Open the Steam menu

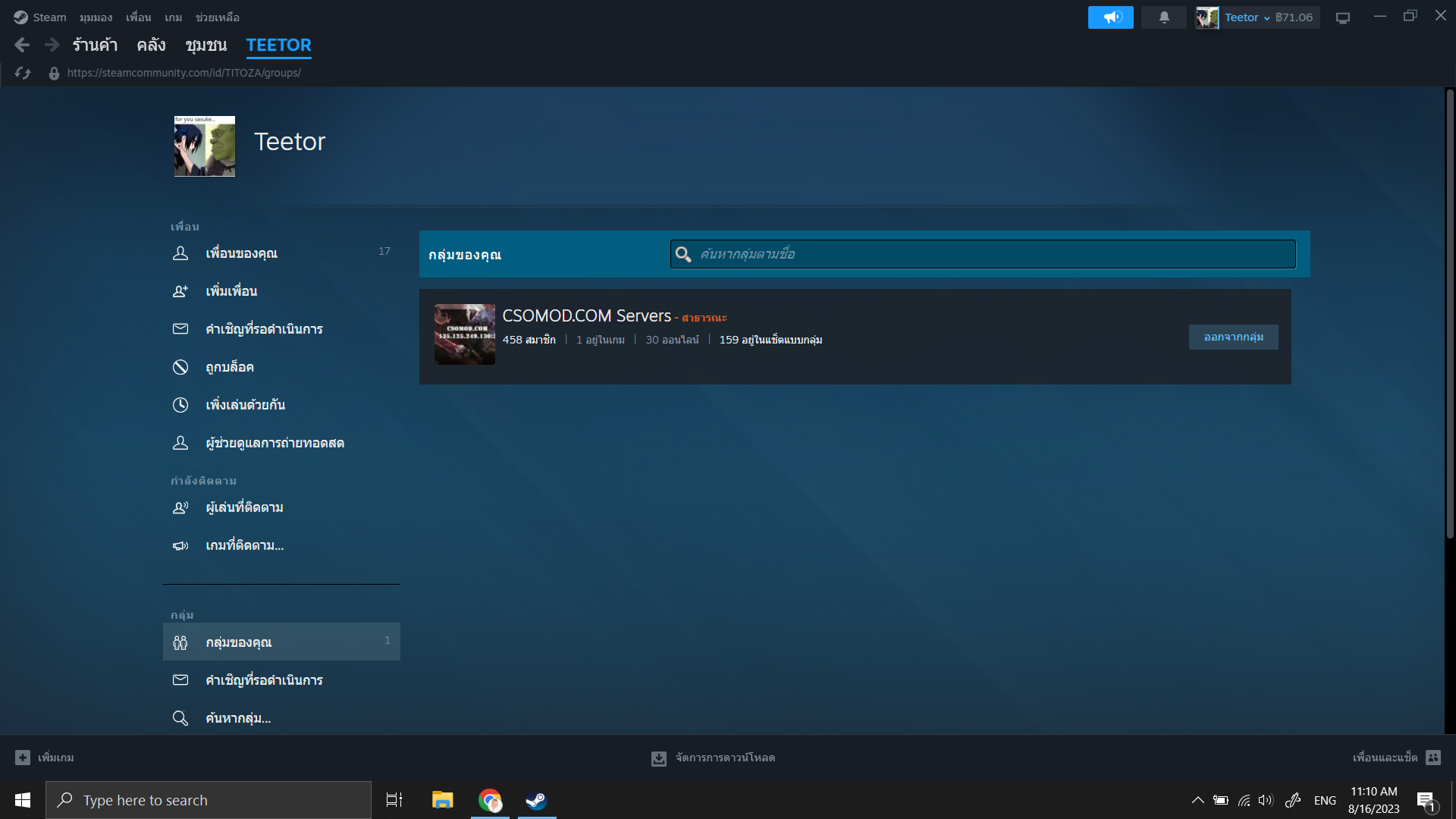pos(41,17)
